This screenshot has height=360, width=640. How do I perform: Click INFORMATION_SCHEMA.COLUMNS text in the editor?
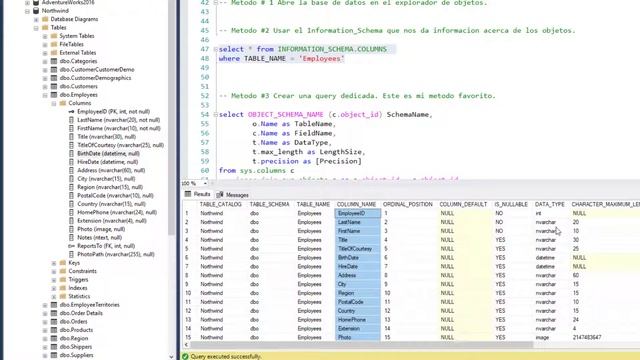click(332, 49)
